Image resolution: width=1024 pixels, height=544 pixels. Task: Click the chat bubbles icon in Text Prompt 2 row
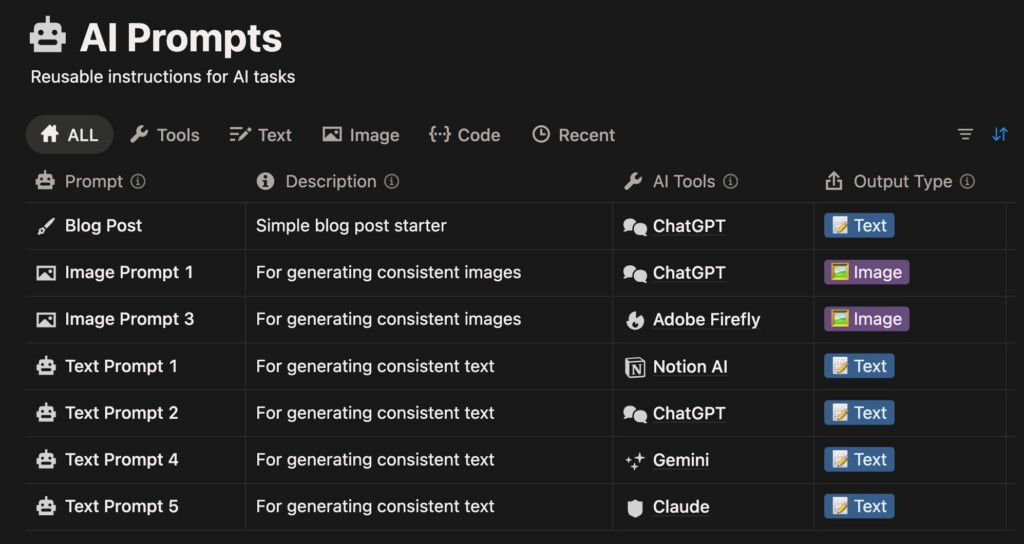coord(635,413)
